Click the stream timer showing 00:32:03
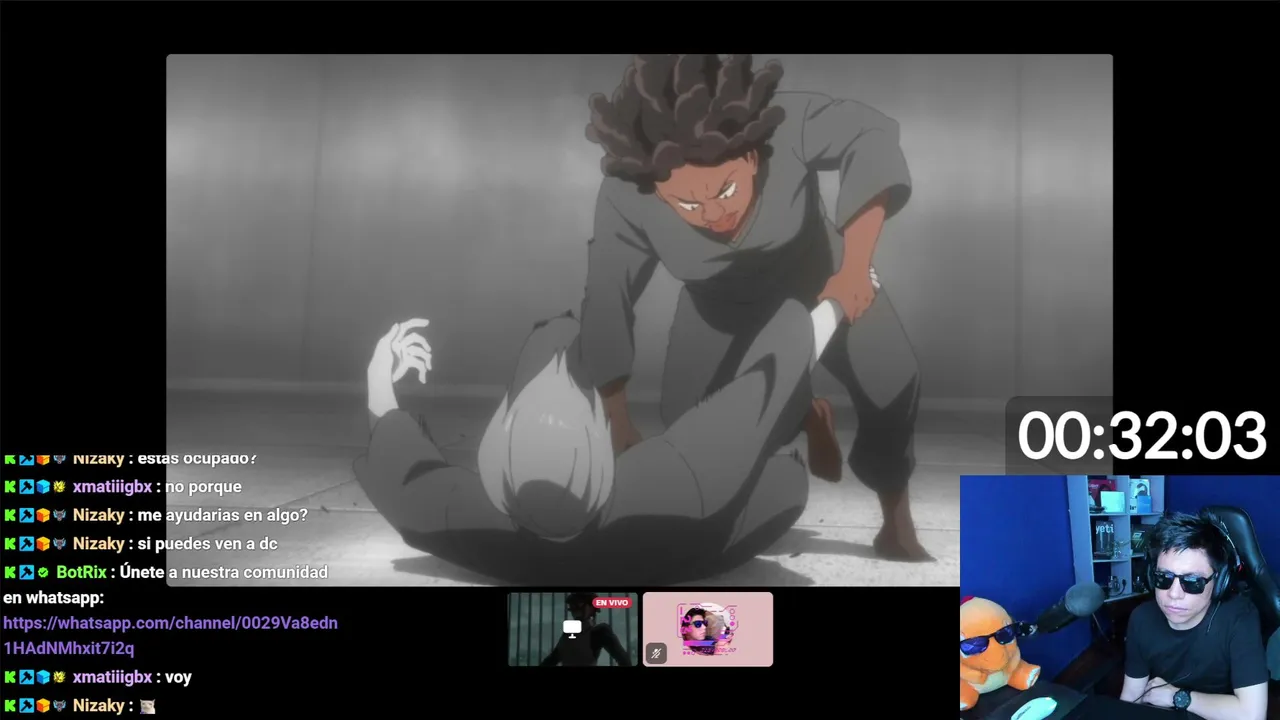 point(1142,437)
